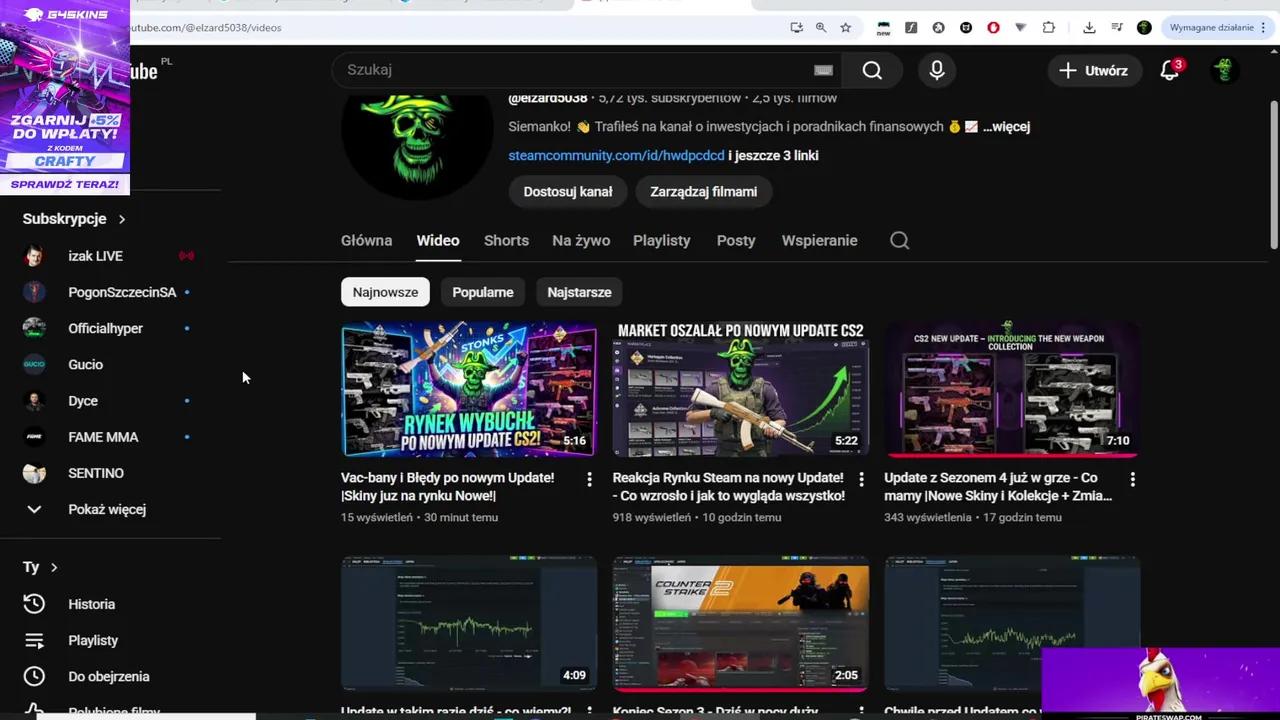Switch to the Posty channel tab

pos(736,240)
